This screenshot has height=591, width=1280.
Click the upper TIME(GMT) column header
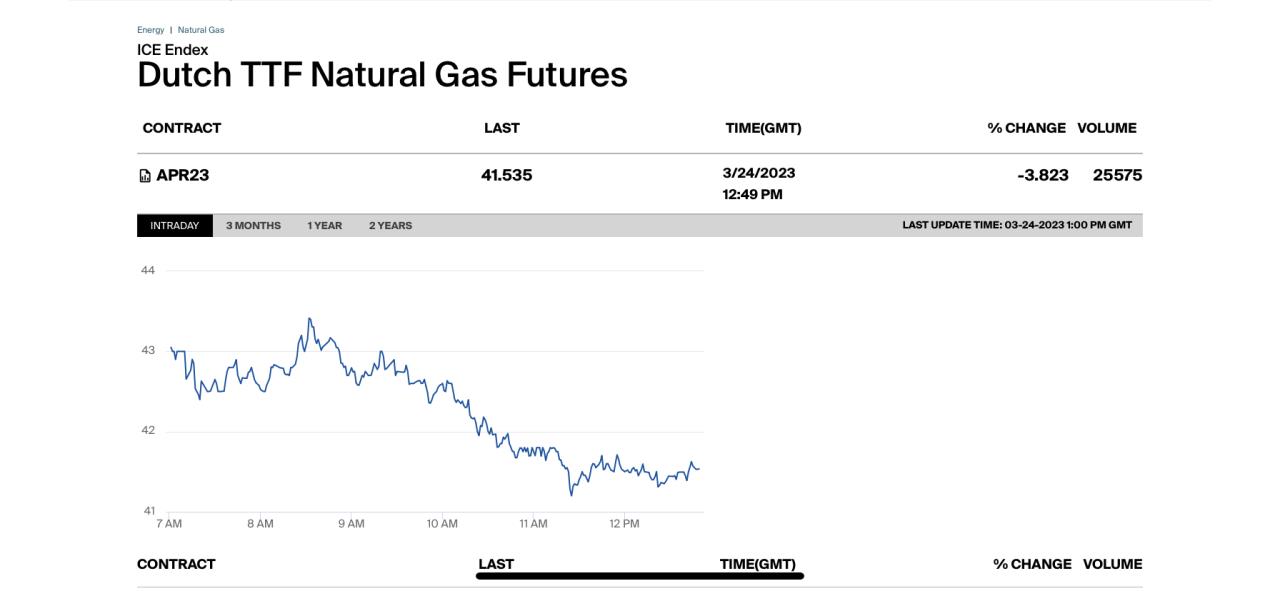coord(763,128)
